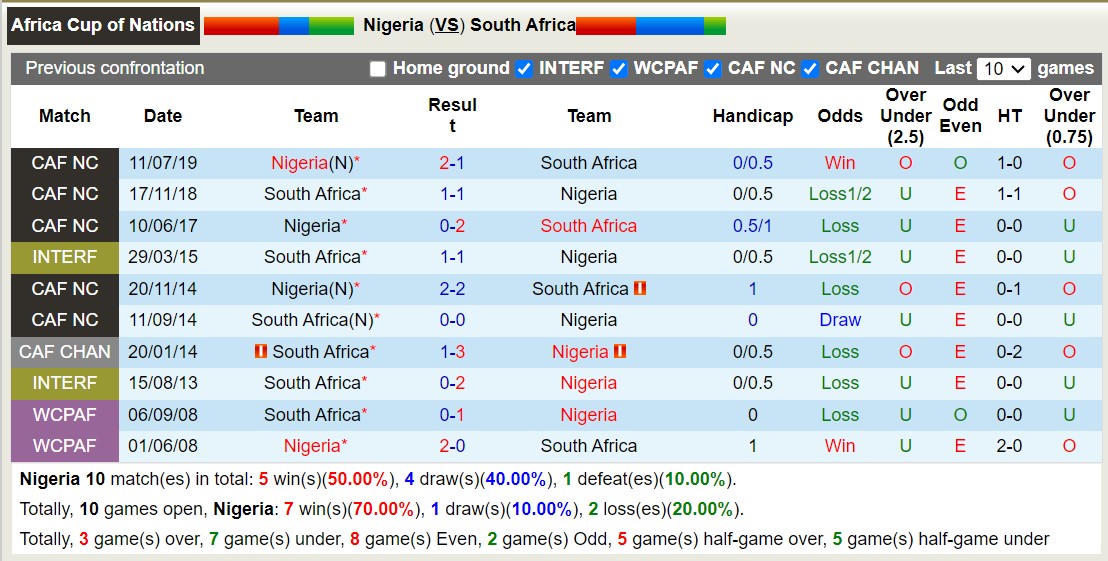Enable the Home ground checkbox

click(x=377, y=69)
